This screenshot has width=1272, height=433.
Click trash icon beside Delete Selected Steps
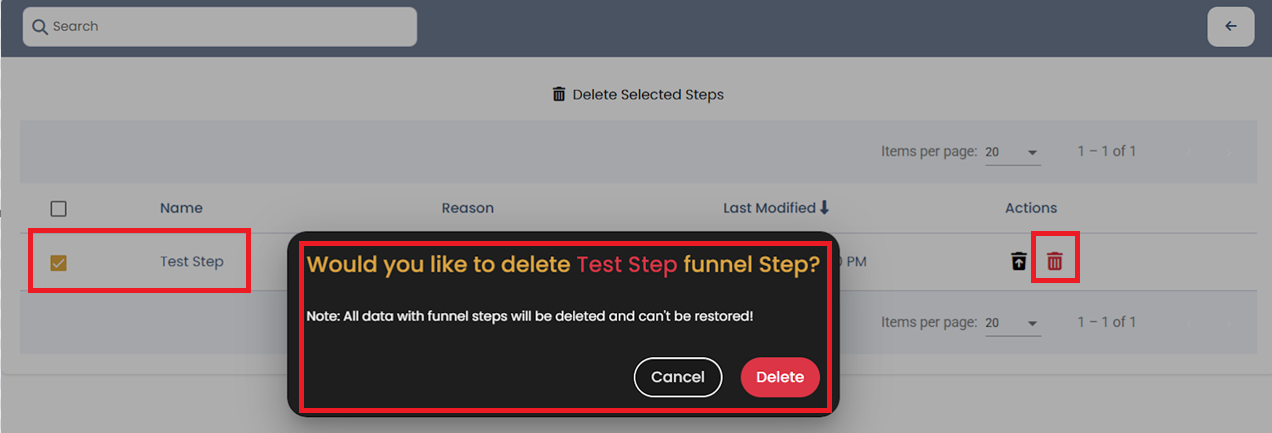tap(559, 94)
